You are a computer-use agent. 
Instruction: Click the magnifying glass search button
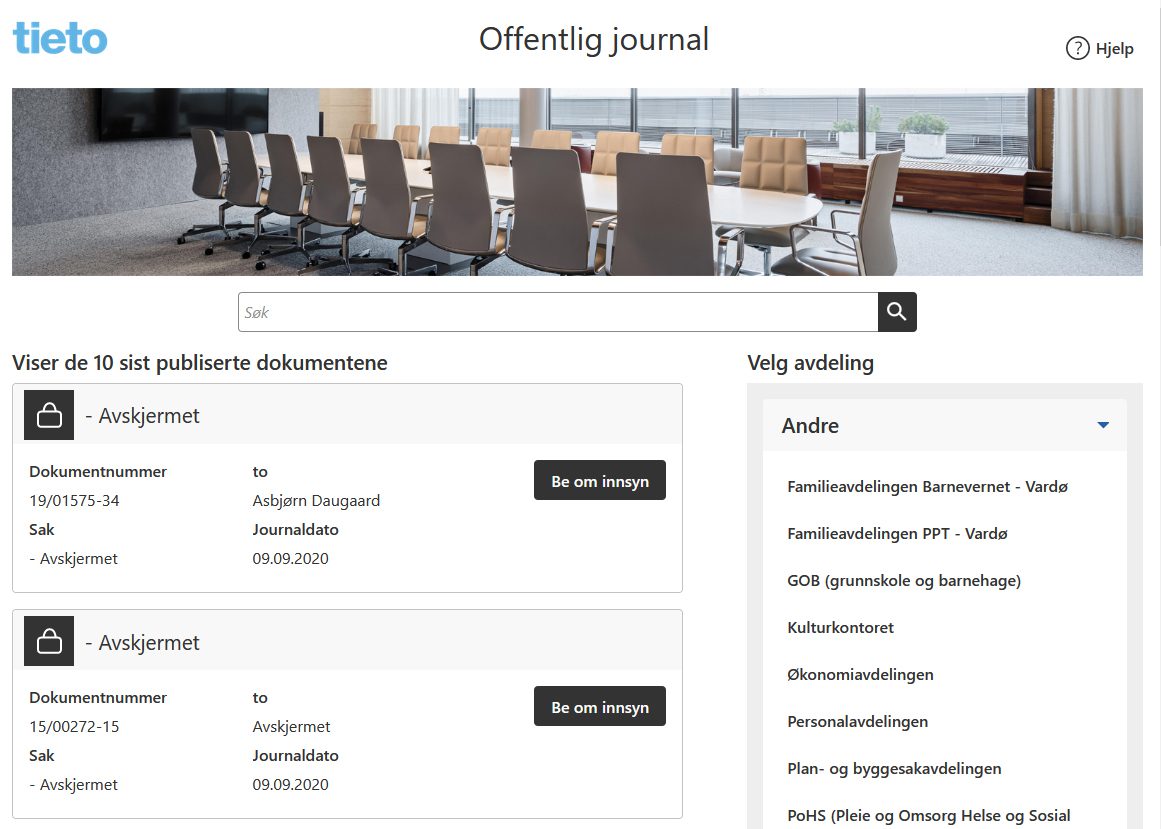(x=896, y=312)
